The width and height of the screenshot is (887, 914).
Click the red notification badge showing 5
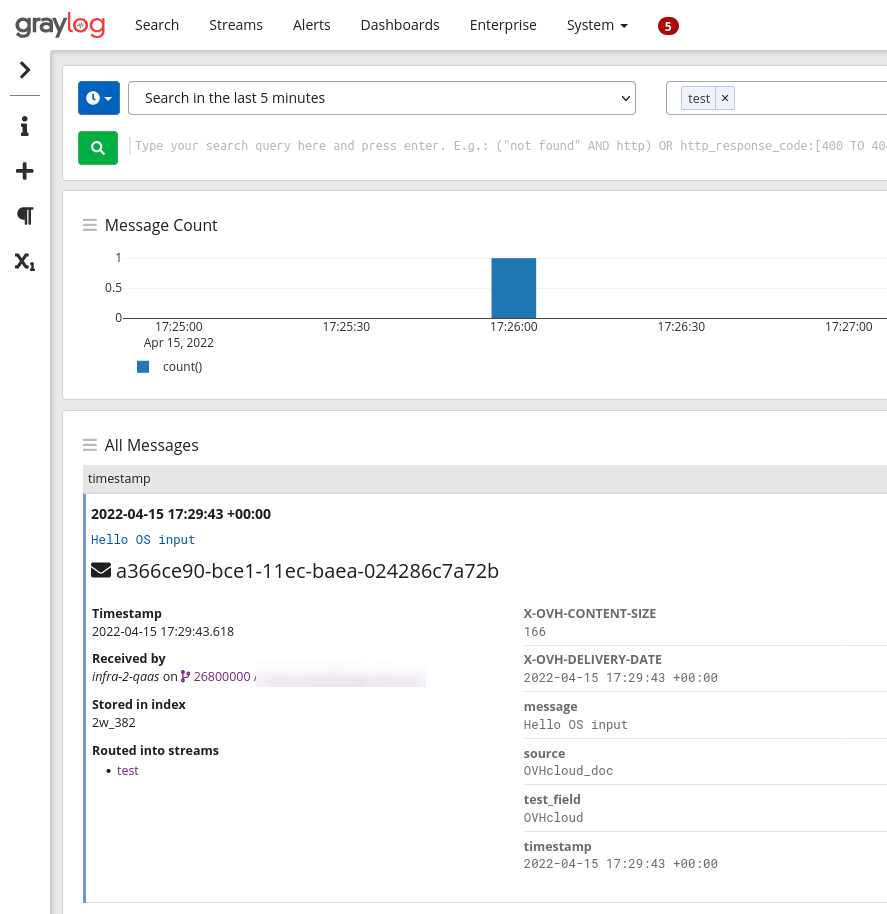click(x=668, y=26)
